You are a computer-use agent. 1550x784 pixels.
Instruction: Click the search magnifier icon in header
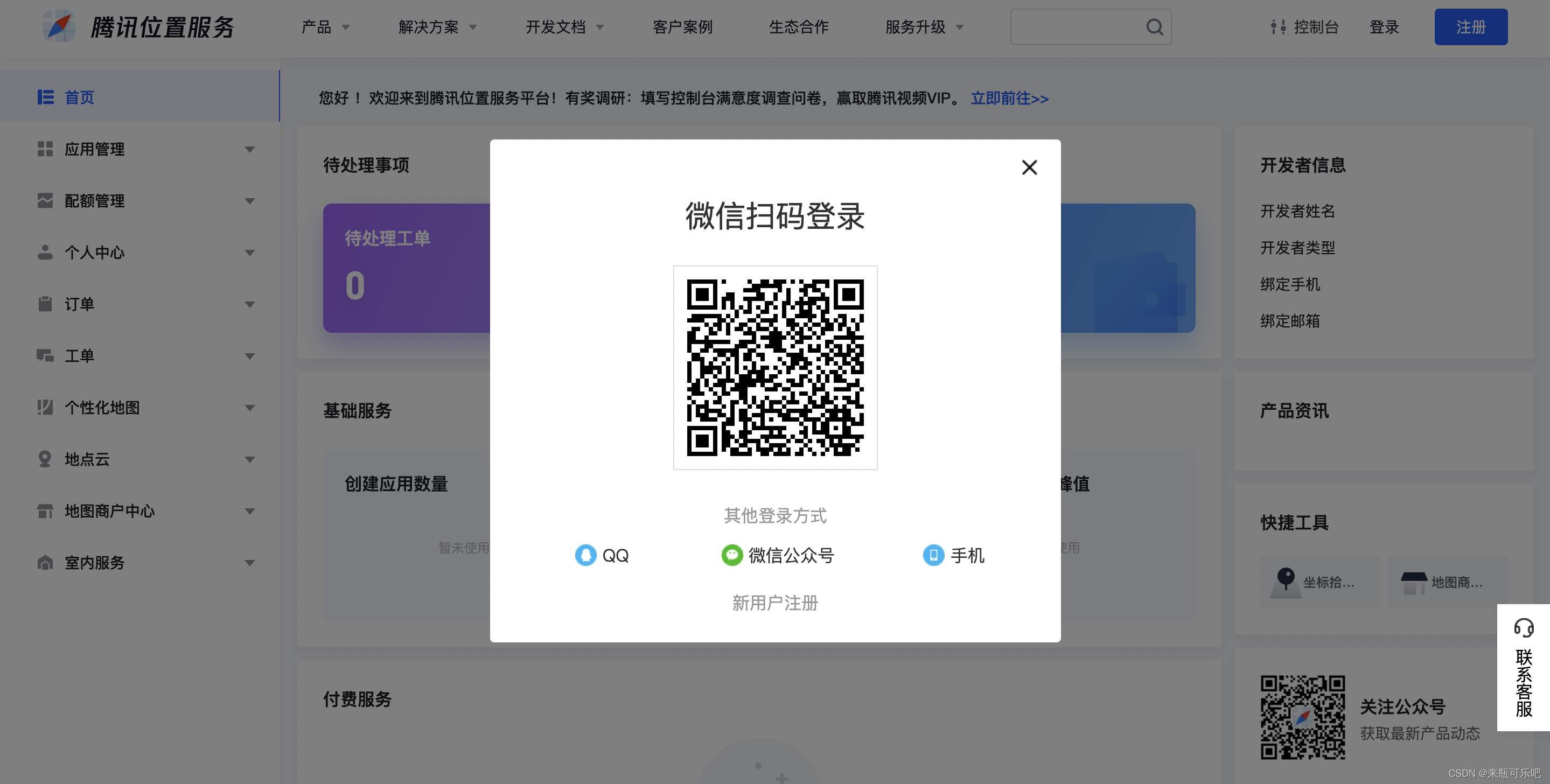coord(1154,27)
